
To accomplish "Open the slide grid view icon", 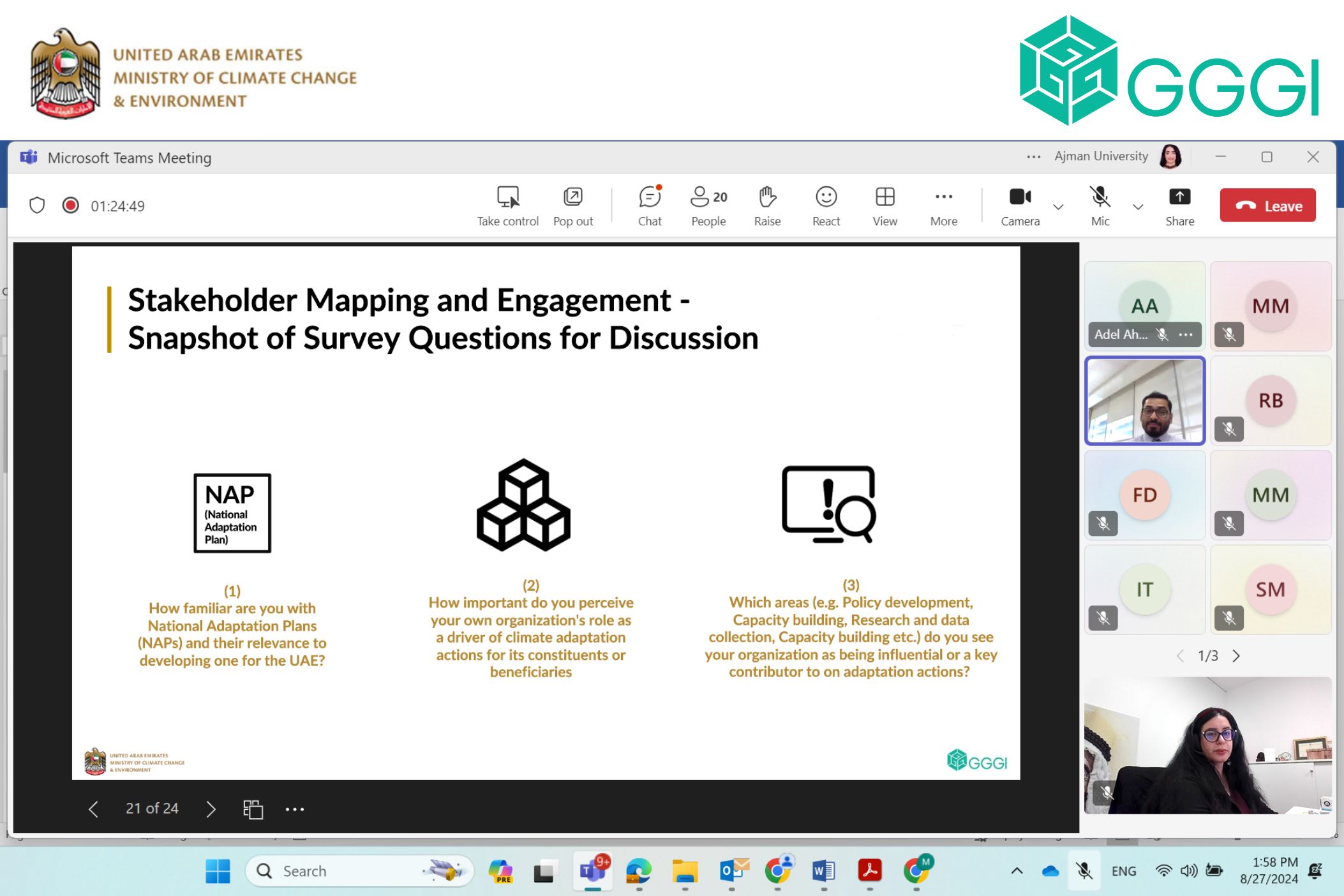I will [x=253, y=809].
